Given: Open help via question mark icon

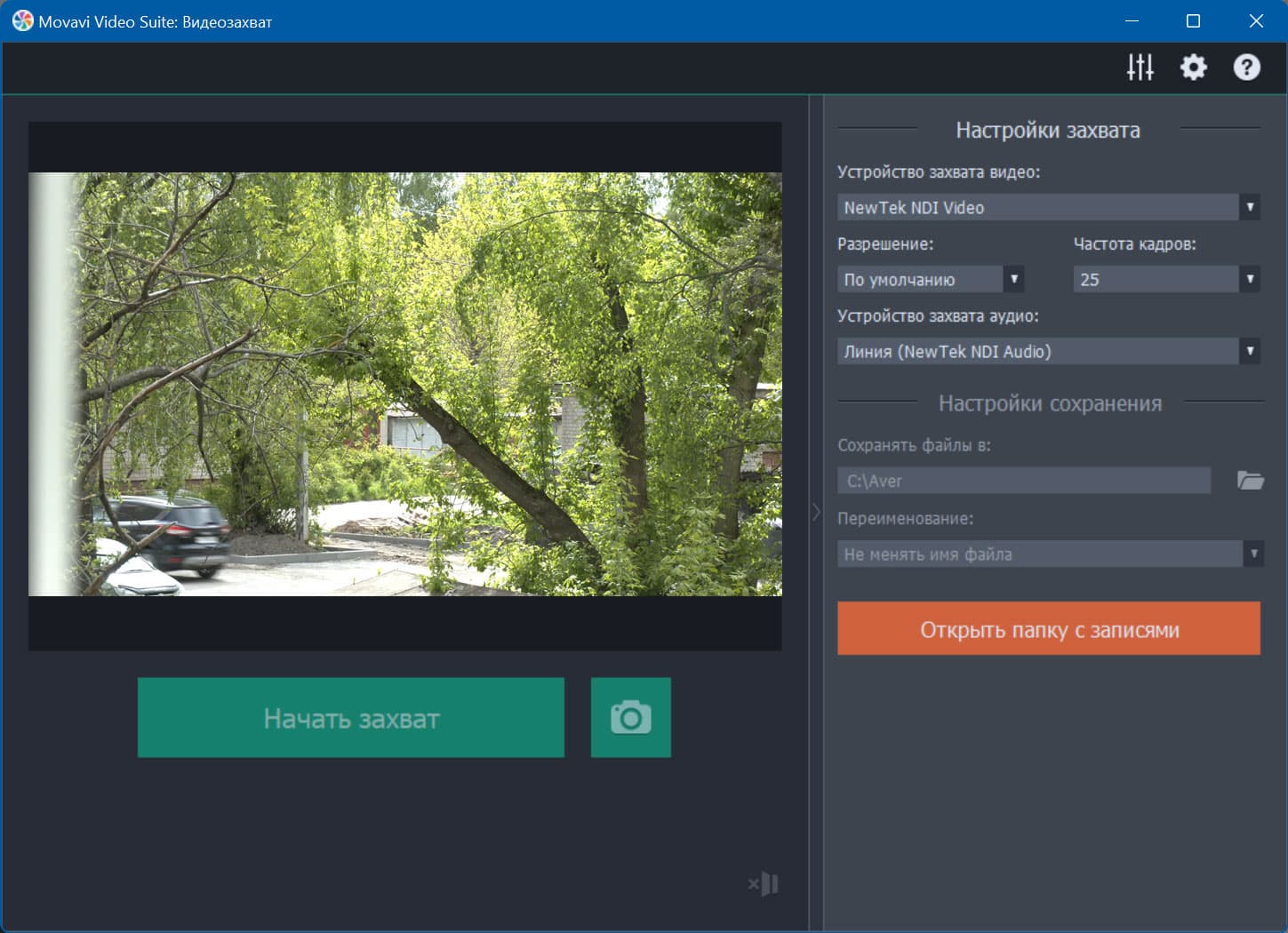Looking at the screenshot, I should click(x=1247, y=68).
